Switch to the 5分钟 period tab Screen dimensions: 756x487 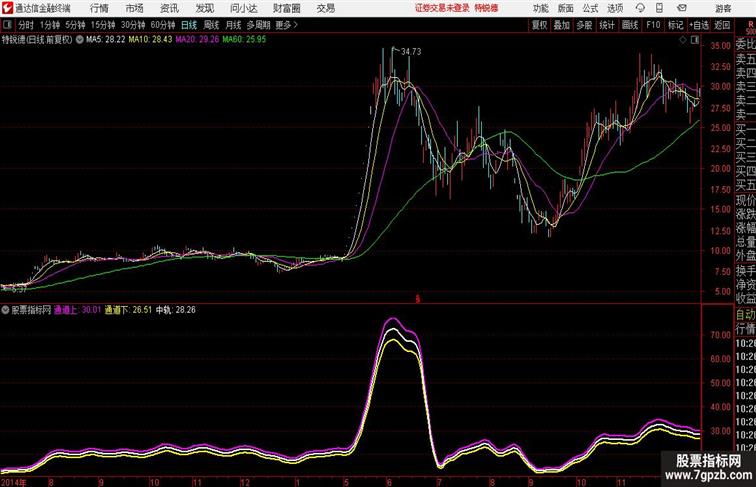[75, 25]
